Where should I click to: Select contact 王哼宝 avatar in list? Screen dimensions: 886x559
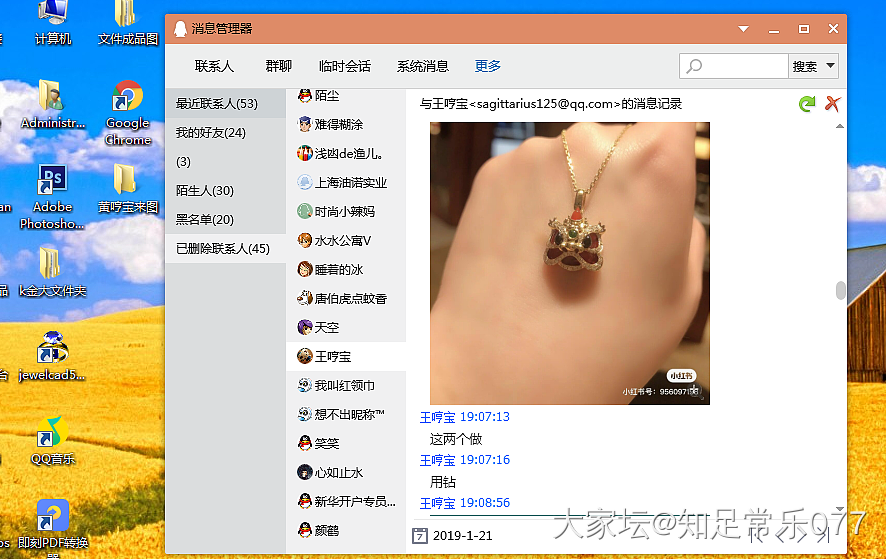tap(305, 356)
